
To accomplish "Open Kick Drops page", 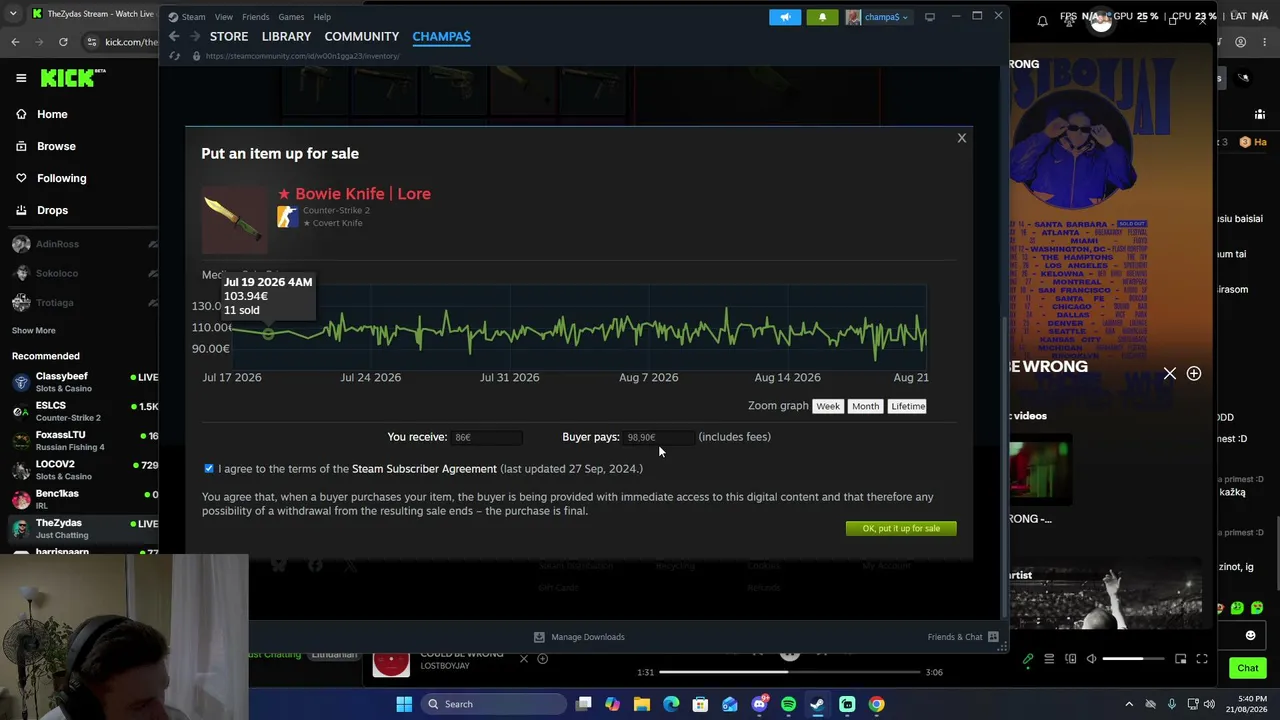I will 42,210.
